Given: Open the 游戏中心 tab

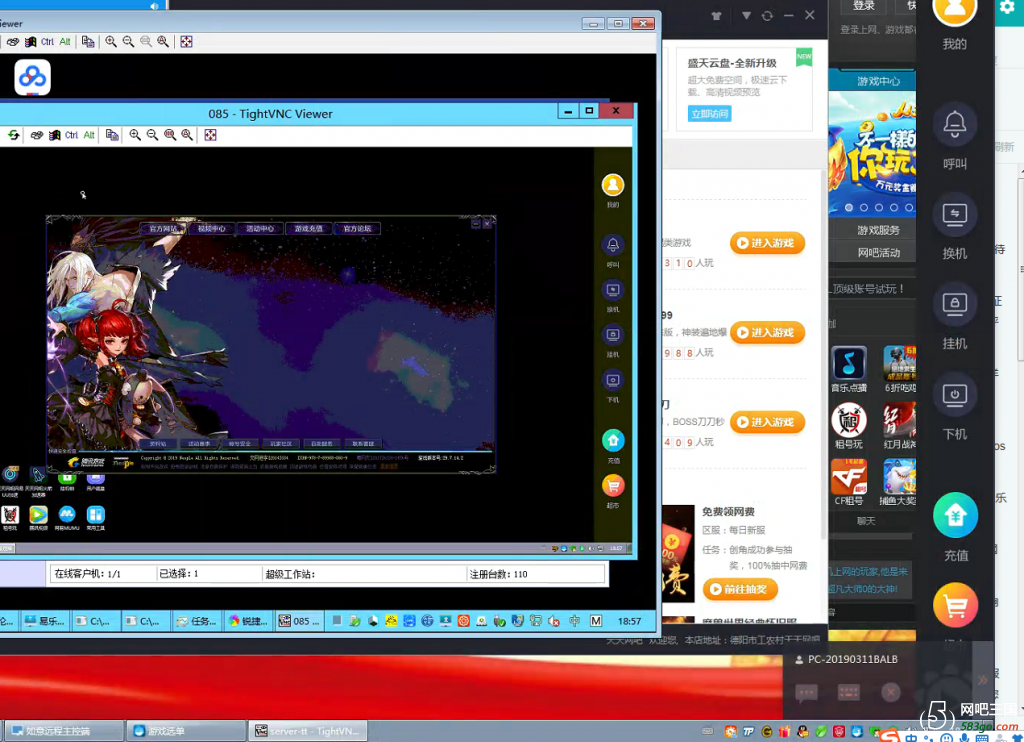Looking at the screenshot, I should [x=878, y=81].
